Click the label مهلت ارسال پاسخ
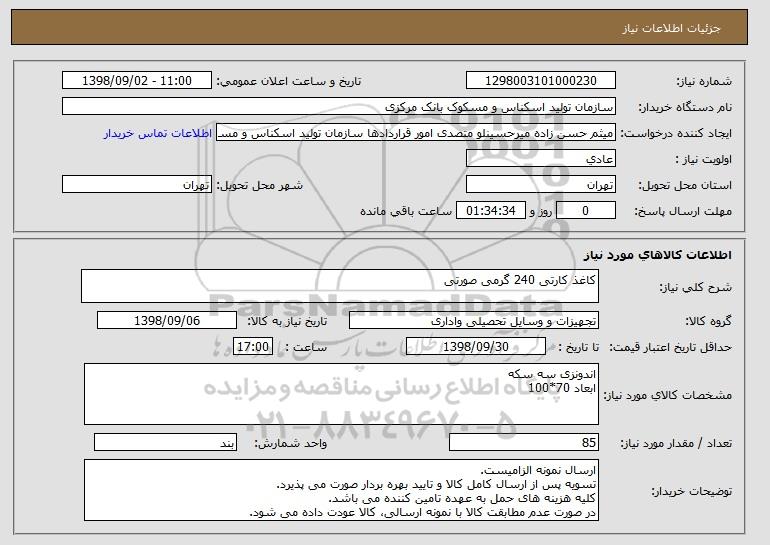 (x=683, y=211)
